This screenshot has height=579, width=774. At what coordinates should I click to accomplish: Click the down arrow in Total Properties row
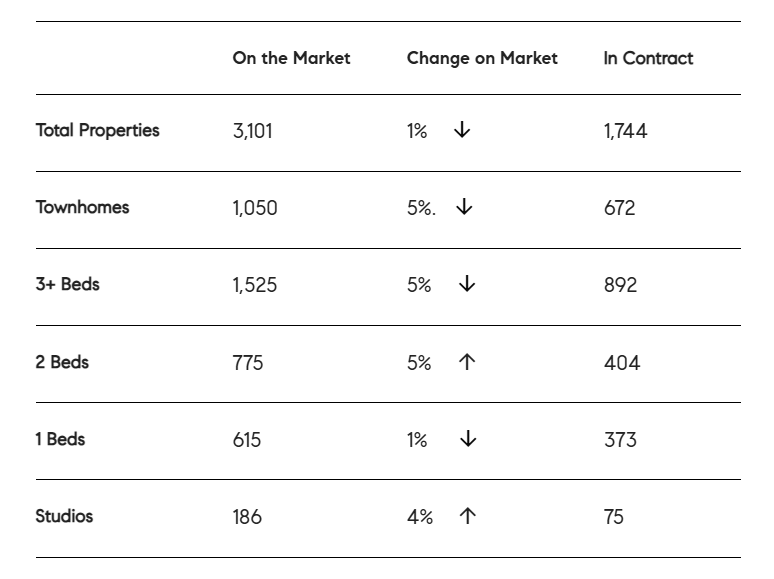tap(461, 131)
